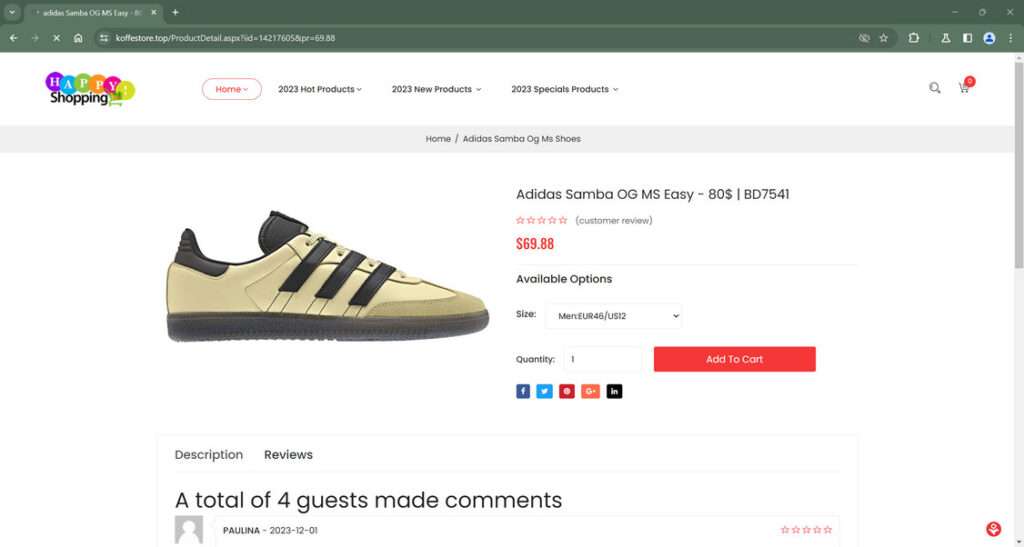Screen dimensions: 1024x547
Task: Click into the Quantity input field
Action: (x=603, y=359)
